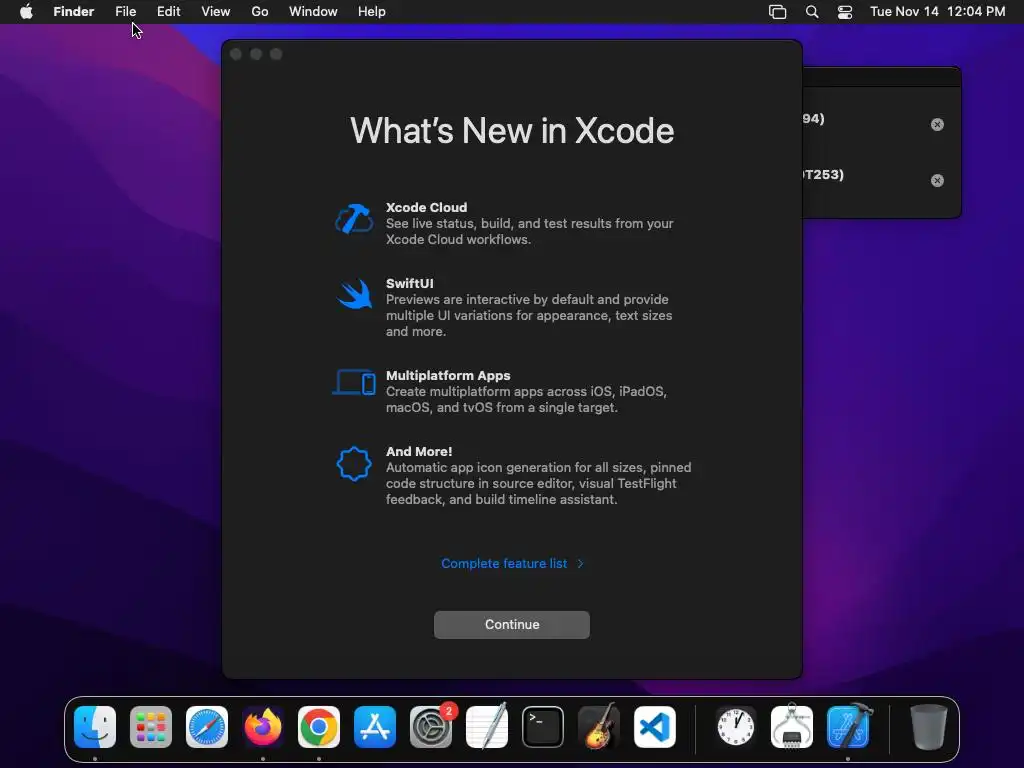
Task: Click the Continue button
Action: (511, 624)
